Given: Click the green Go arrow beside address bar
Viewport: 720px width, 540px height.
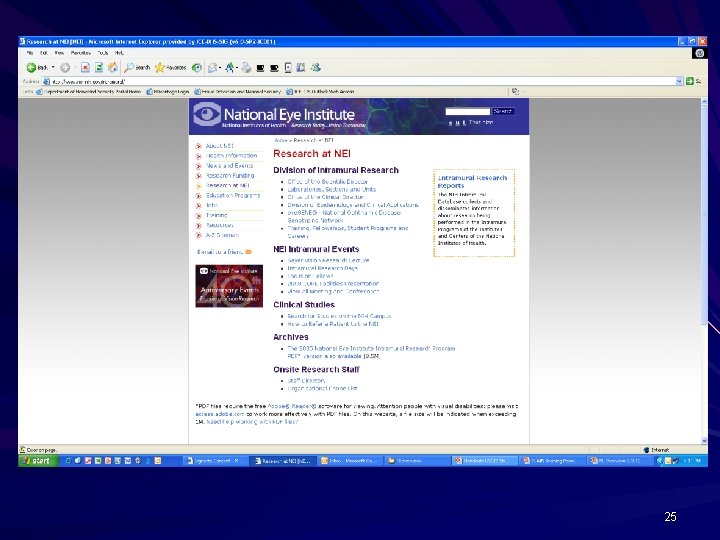Looking at the screenshot, I should point(689,81).
